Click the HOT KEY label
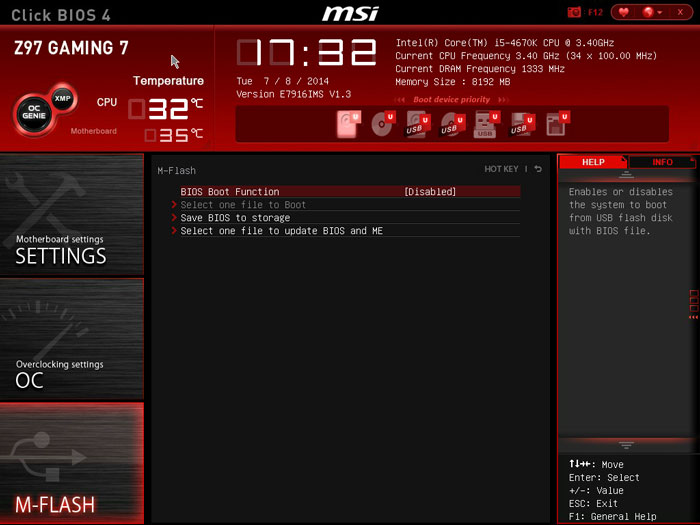This screenshot has width=700, height=525. [x=501, y=169]
